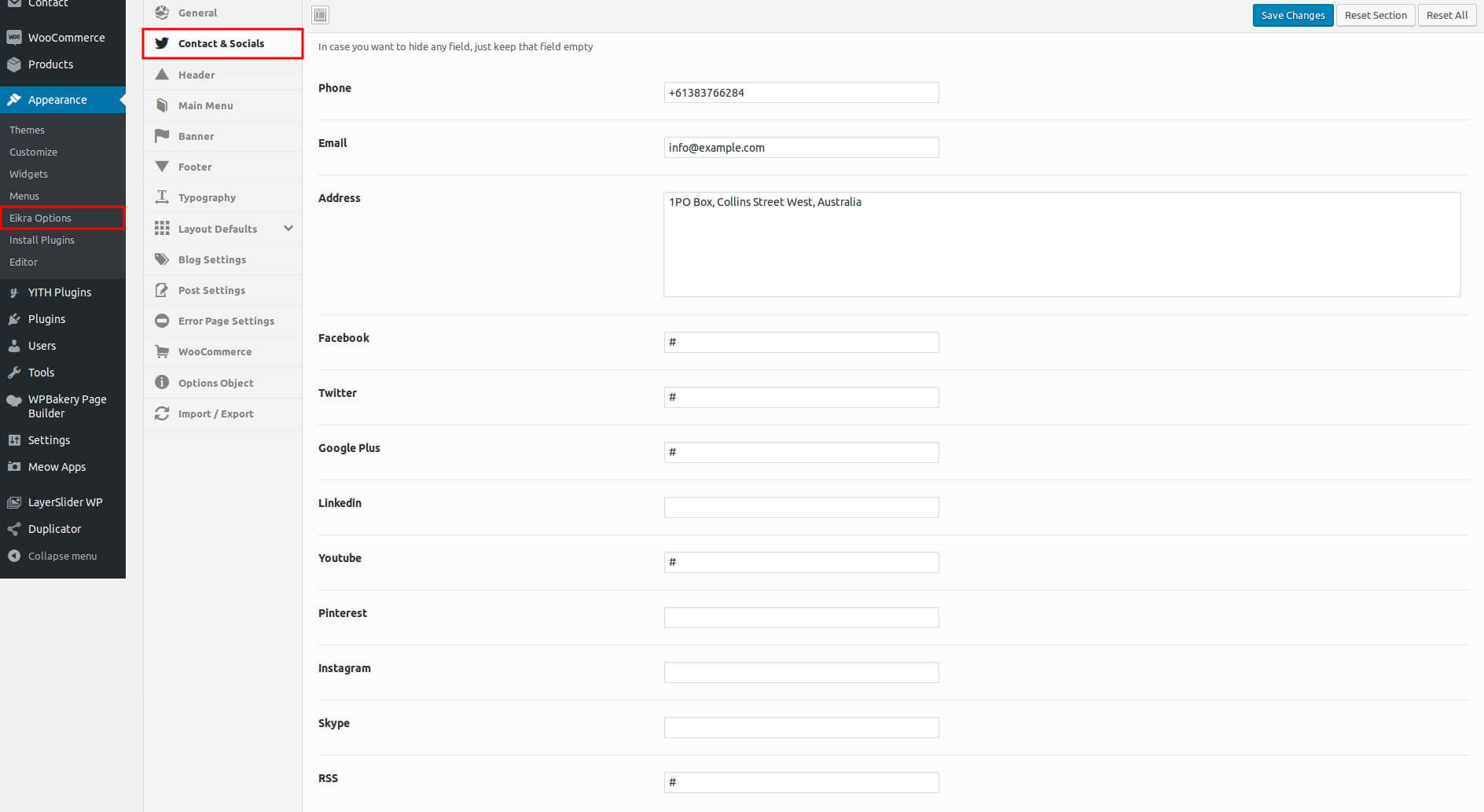Save changes with the blue button

point(1293,15)
